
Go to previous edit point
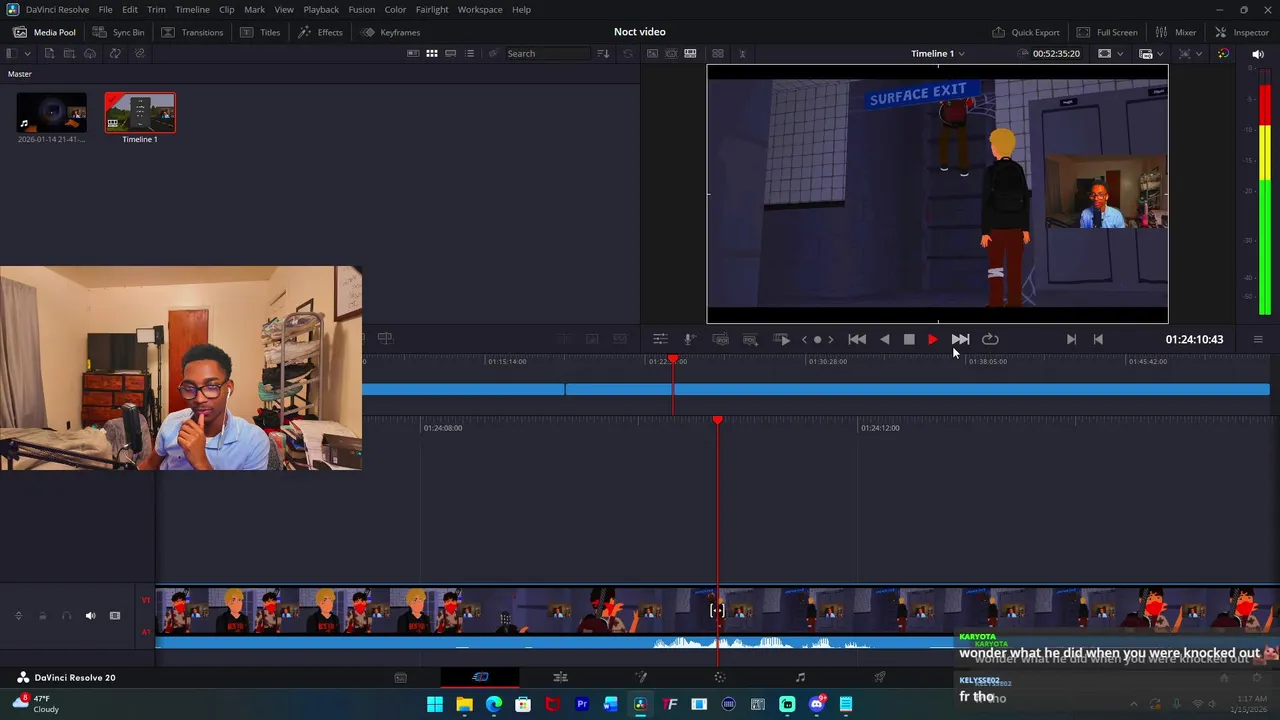click(x=1098, y=339)
